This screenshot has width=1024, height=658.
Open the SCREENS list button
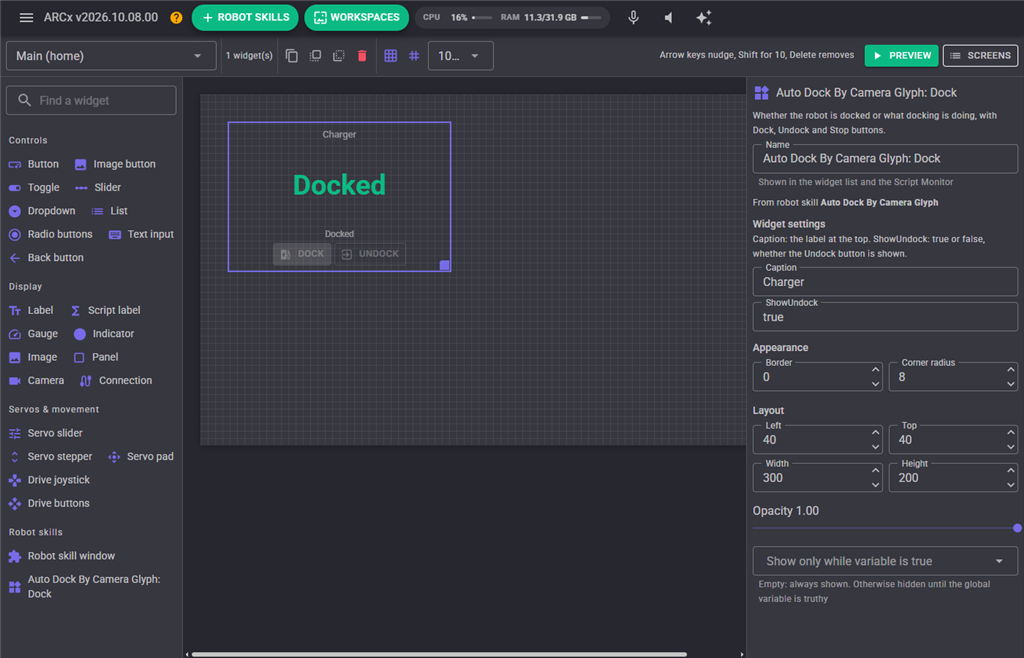tap(980, 56)
